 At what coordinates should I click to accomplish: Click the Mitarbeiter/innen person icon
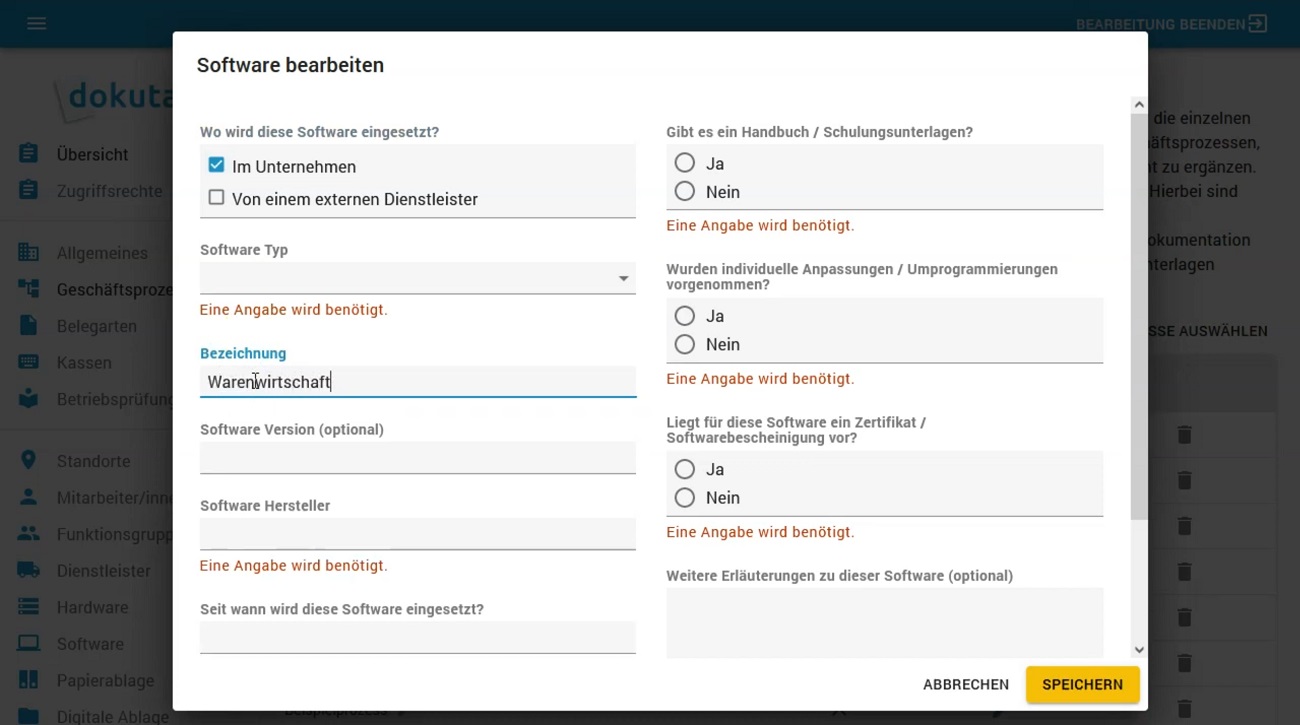coord(29,497)
